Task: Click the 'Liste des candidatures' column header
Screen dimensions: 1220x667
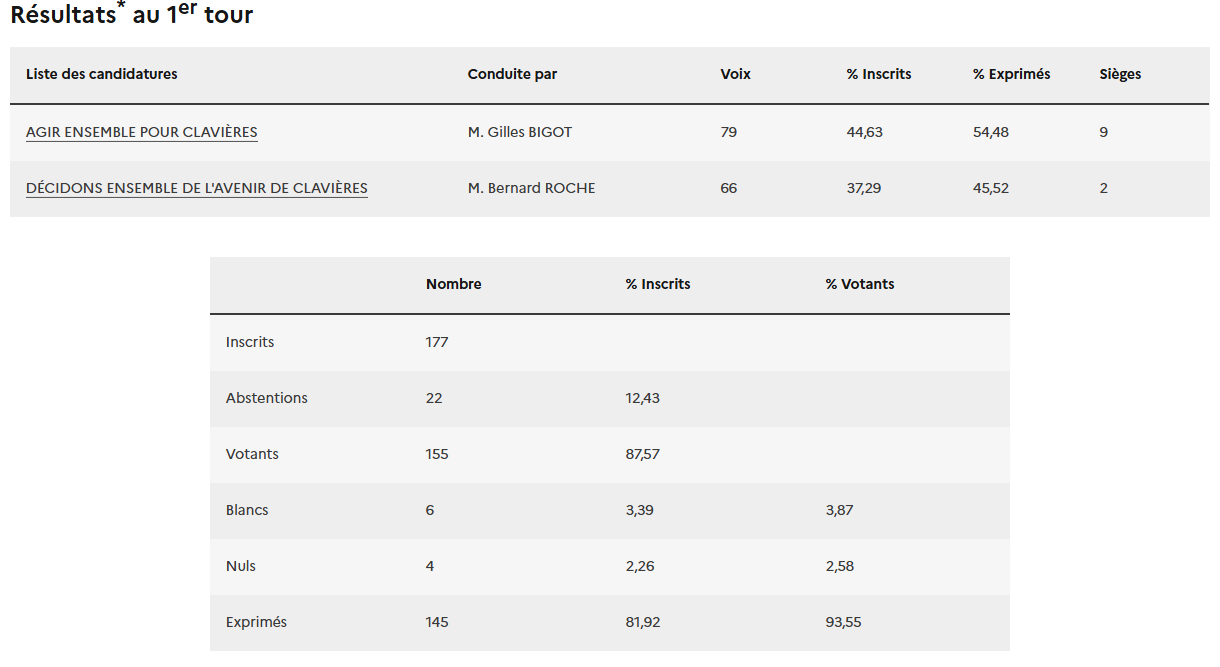Action: click(102, 74)
